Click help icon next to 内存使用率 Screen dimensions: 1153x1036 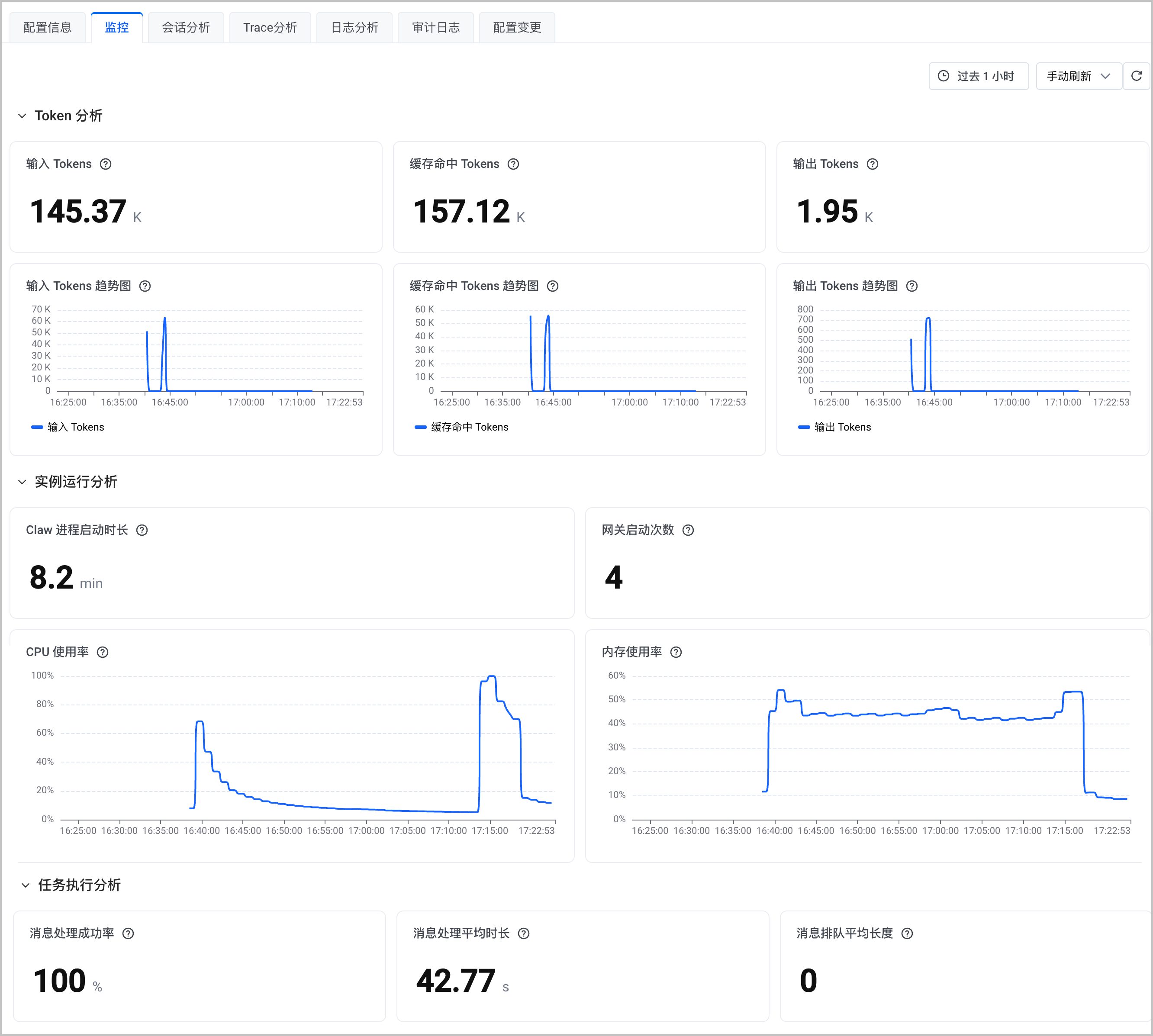point(676,652)
